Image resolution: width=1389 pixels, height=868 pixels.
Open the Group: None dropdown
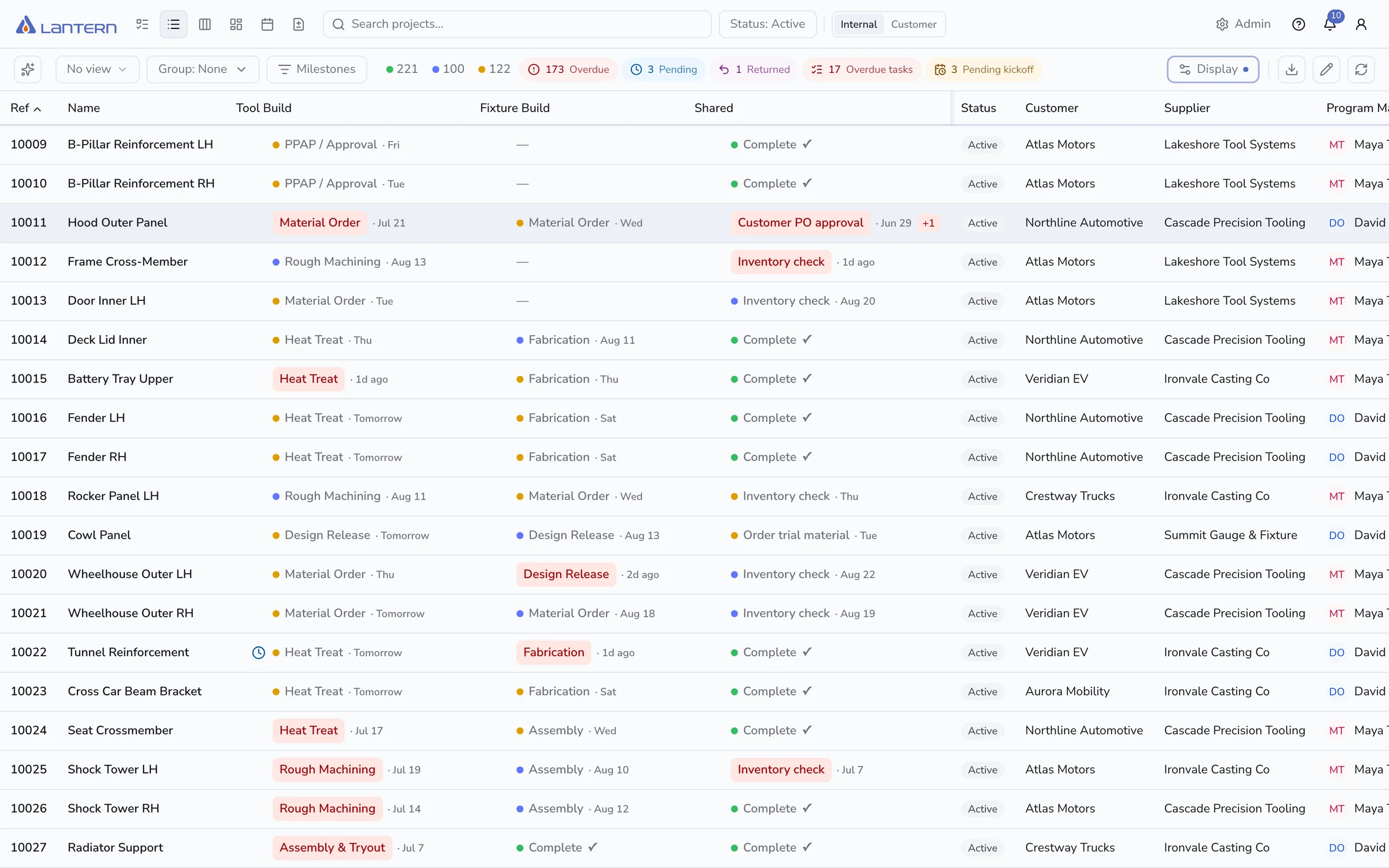[203, 69]
